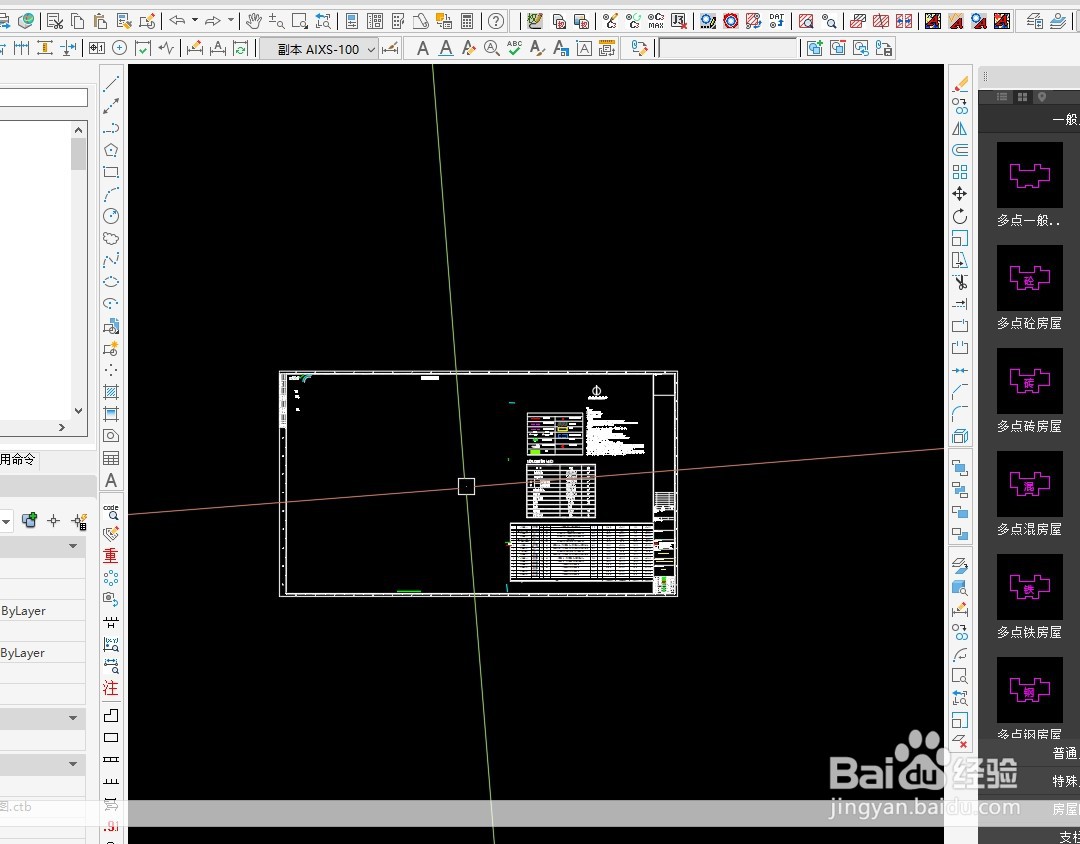The width and height of the screenshot is (1080, 844).
Task: Select the Rectangle draw tool
Action: point(111,172)
